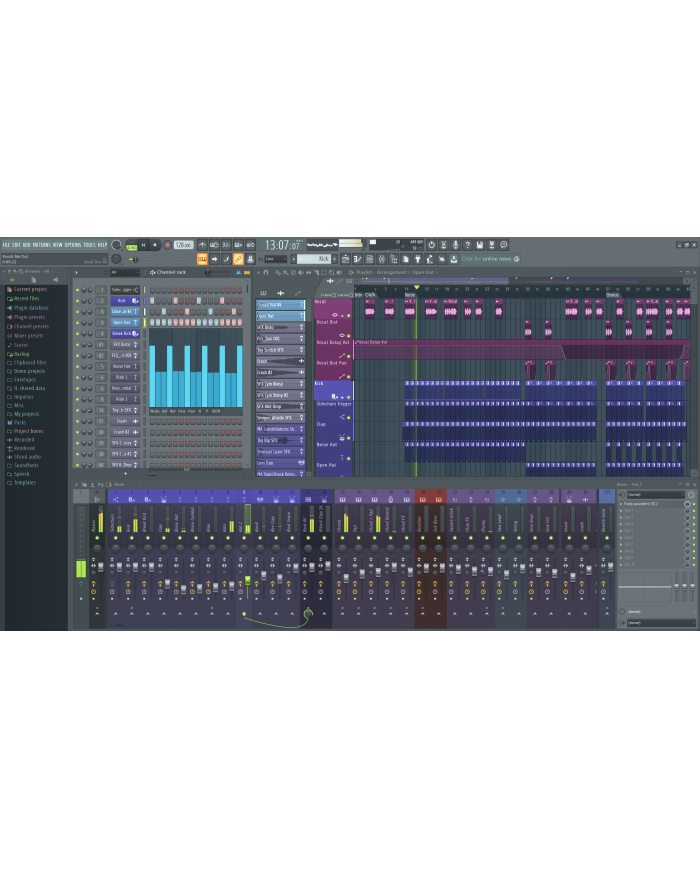Open the Kick pattern selector
The height and width of the screenshot is (869, 700).
point(314,259)
